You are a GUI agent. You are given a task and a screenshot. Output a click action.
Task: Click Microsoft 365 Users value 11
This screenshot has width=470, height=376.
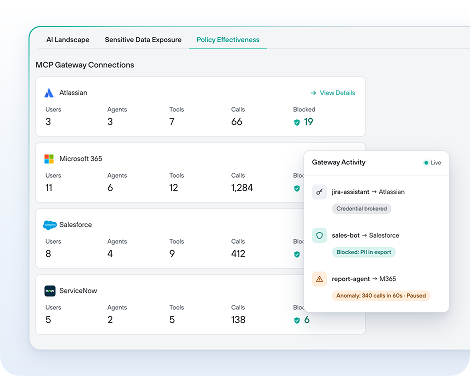pos(49,188)
